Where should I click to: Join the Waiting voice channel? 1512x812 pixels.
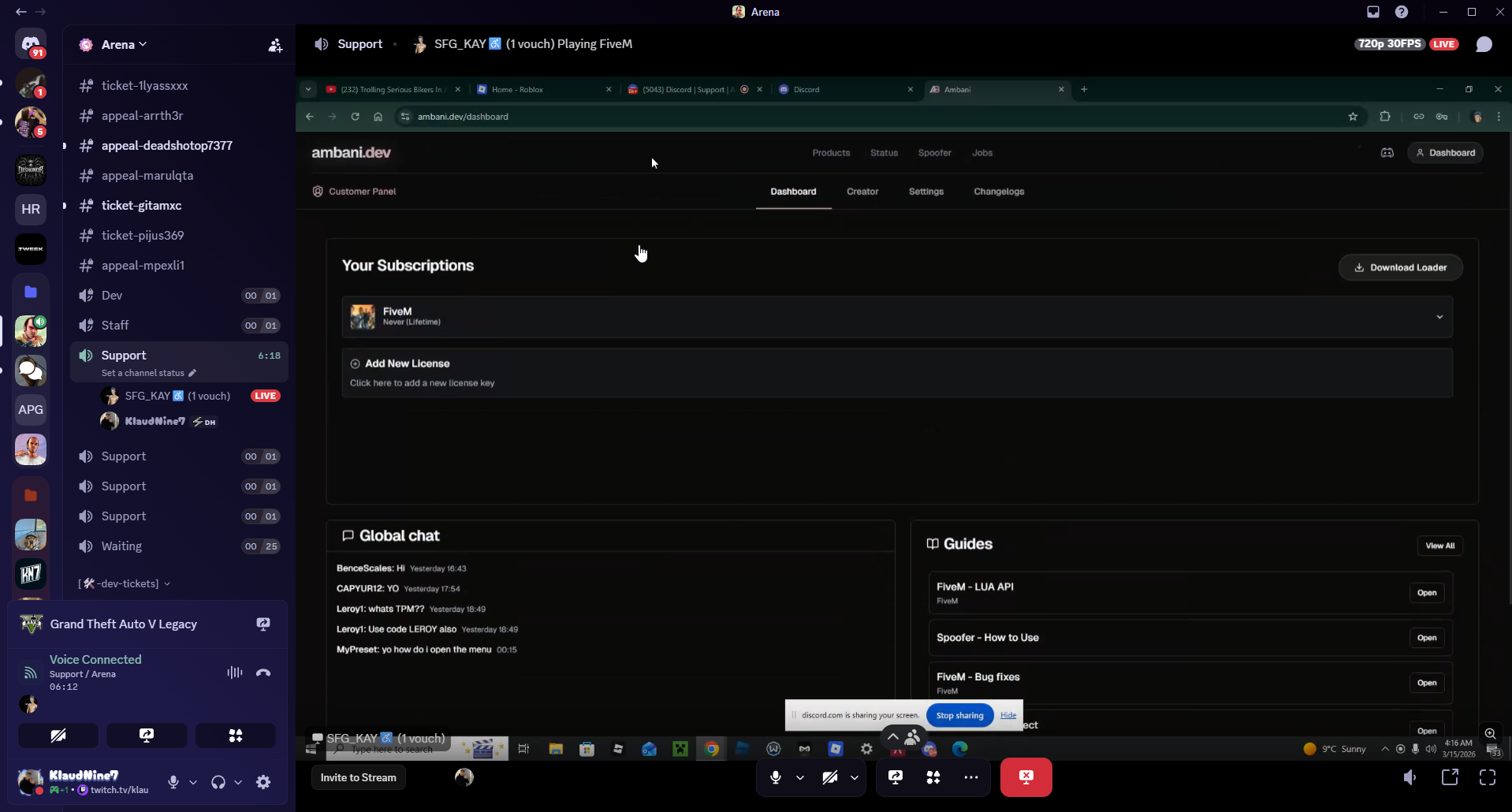pos(179,546)
